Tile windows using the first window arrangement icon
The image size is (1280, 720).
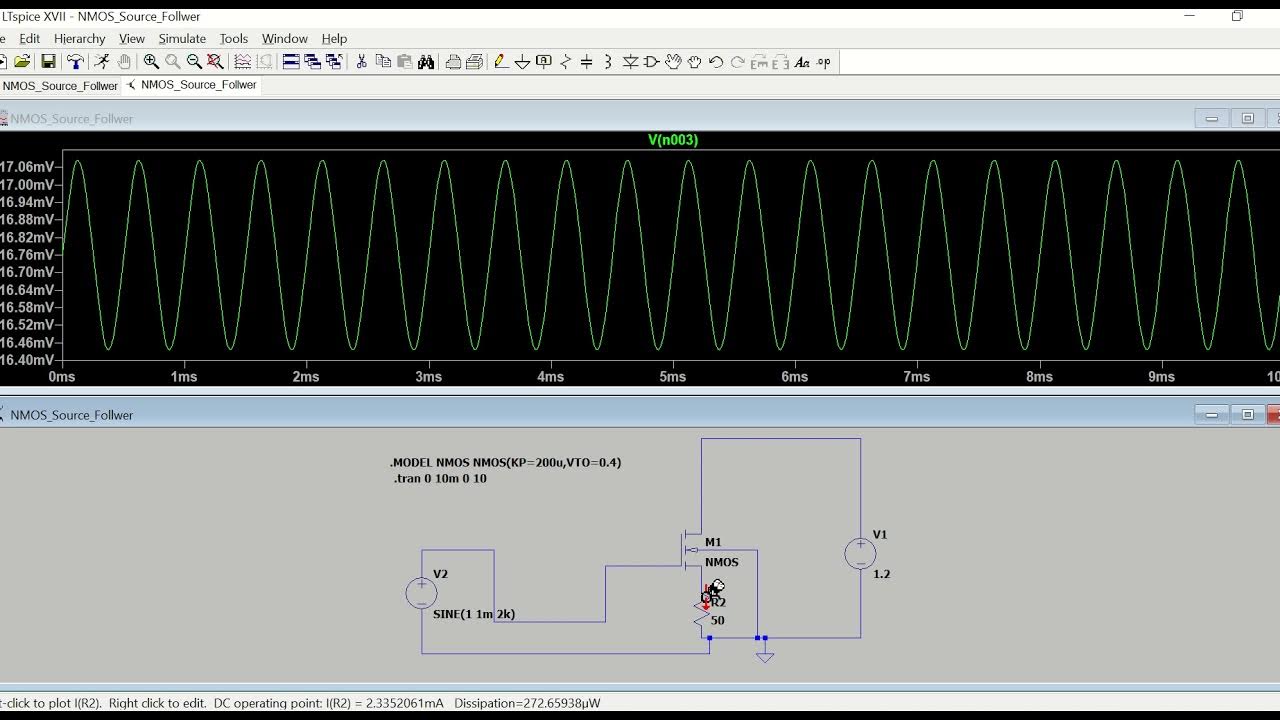[x=291, y=62]
